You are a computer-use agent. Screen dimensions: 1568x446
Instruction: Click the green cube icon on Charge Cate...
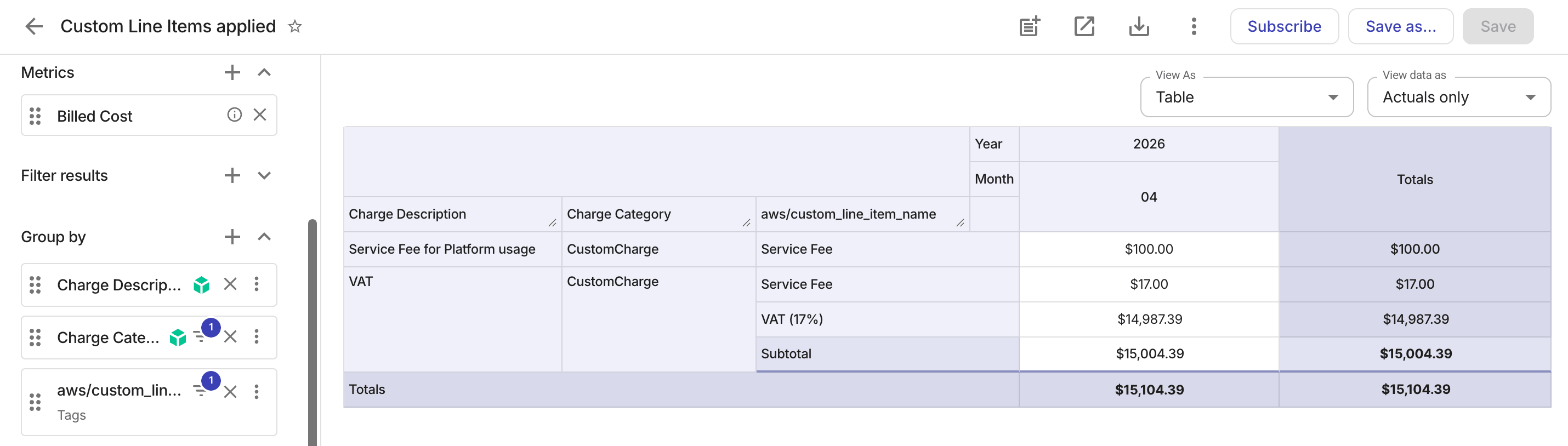pos(178,336)
